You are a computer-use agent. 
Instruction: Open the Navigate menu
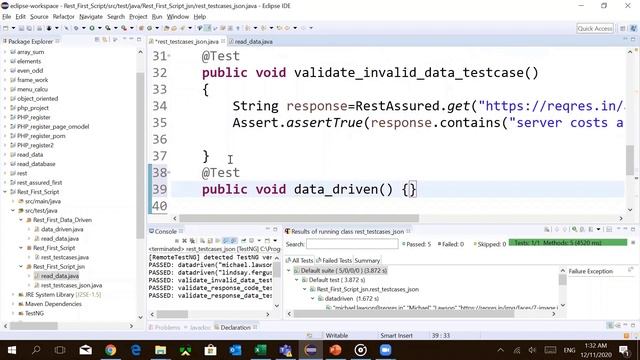pyautogui.click(x=91, y=17)
